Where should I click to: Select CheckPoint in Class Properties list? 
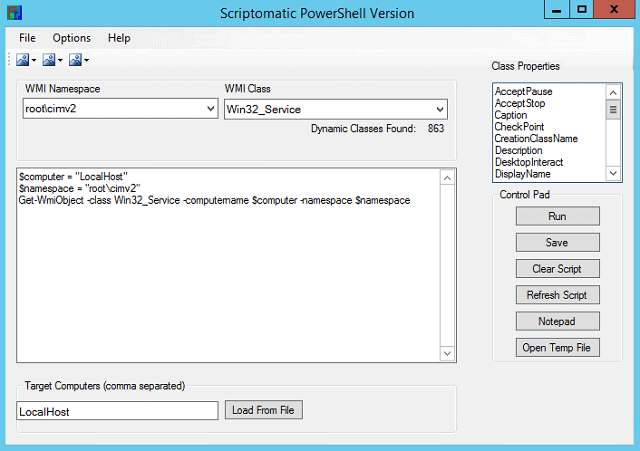click(519, 127)
